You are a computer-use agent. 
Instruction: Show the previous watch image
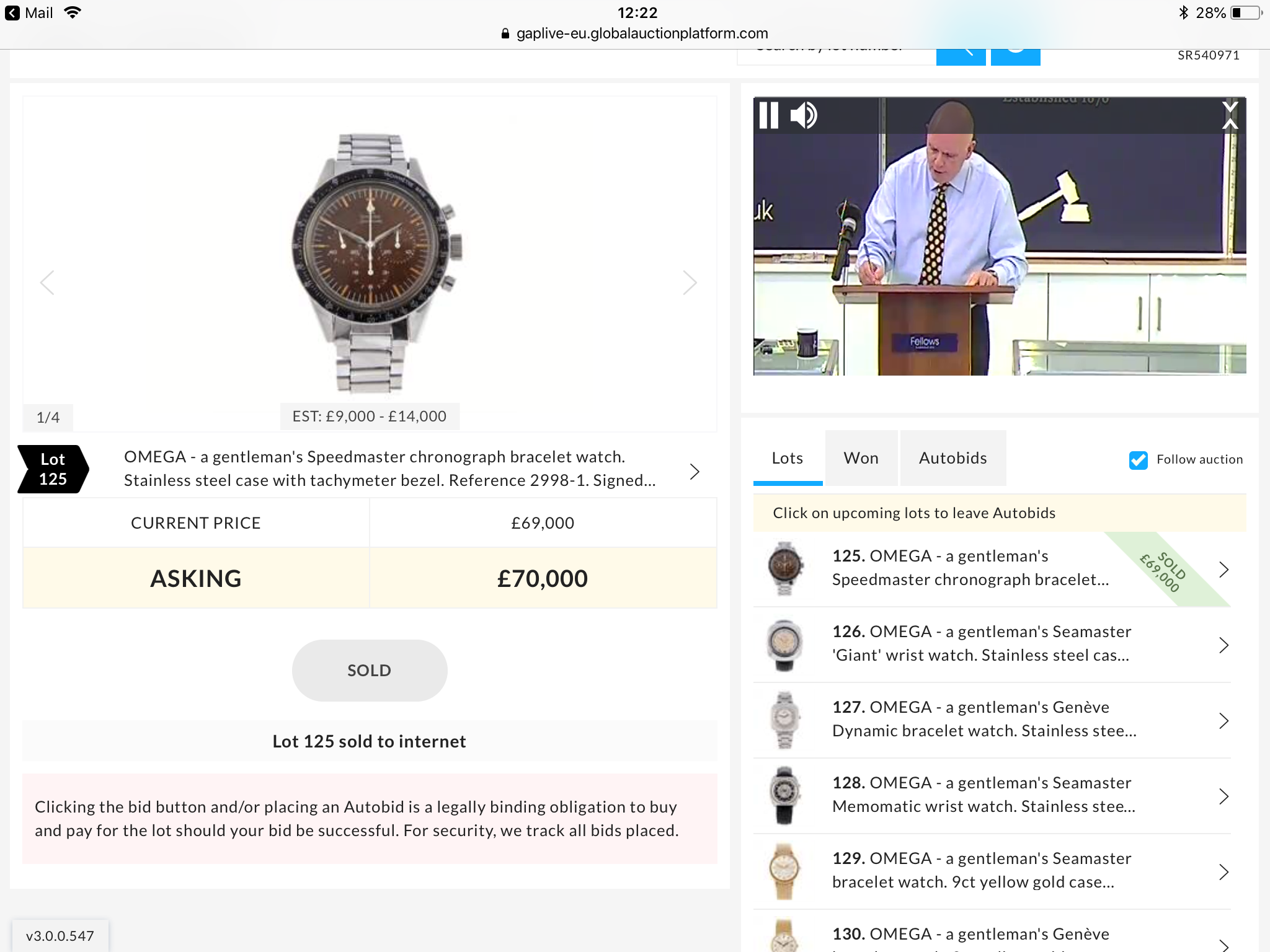click(x=48, y=283)
